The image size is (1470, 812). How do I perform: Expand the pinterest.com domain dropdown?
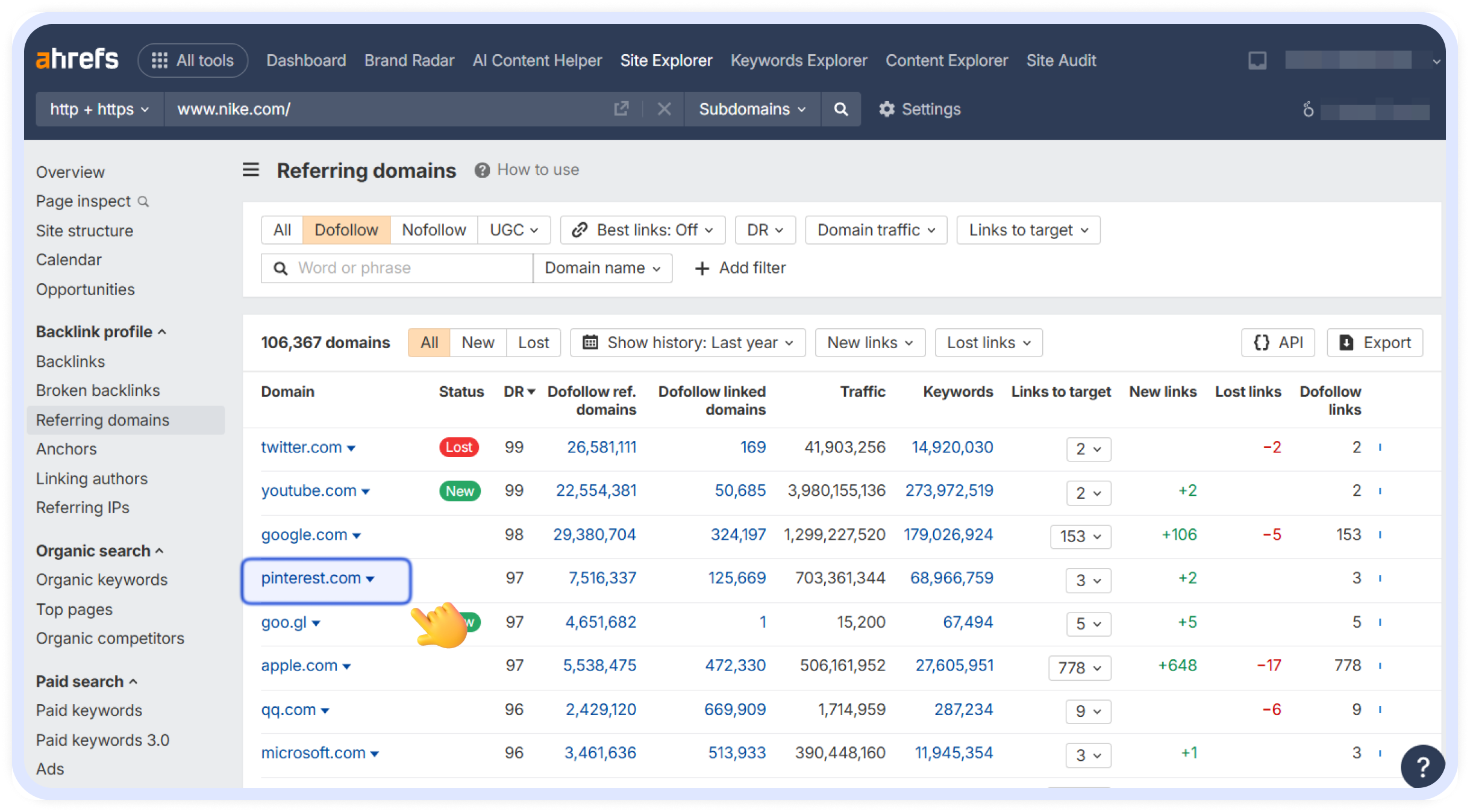[x=370, y=578]
